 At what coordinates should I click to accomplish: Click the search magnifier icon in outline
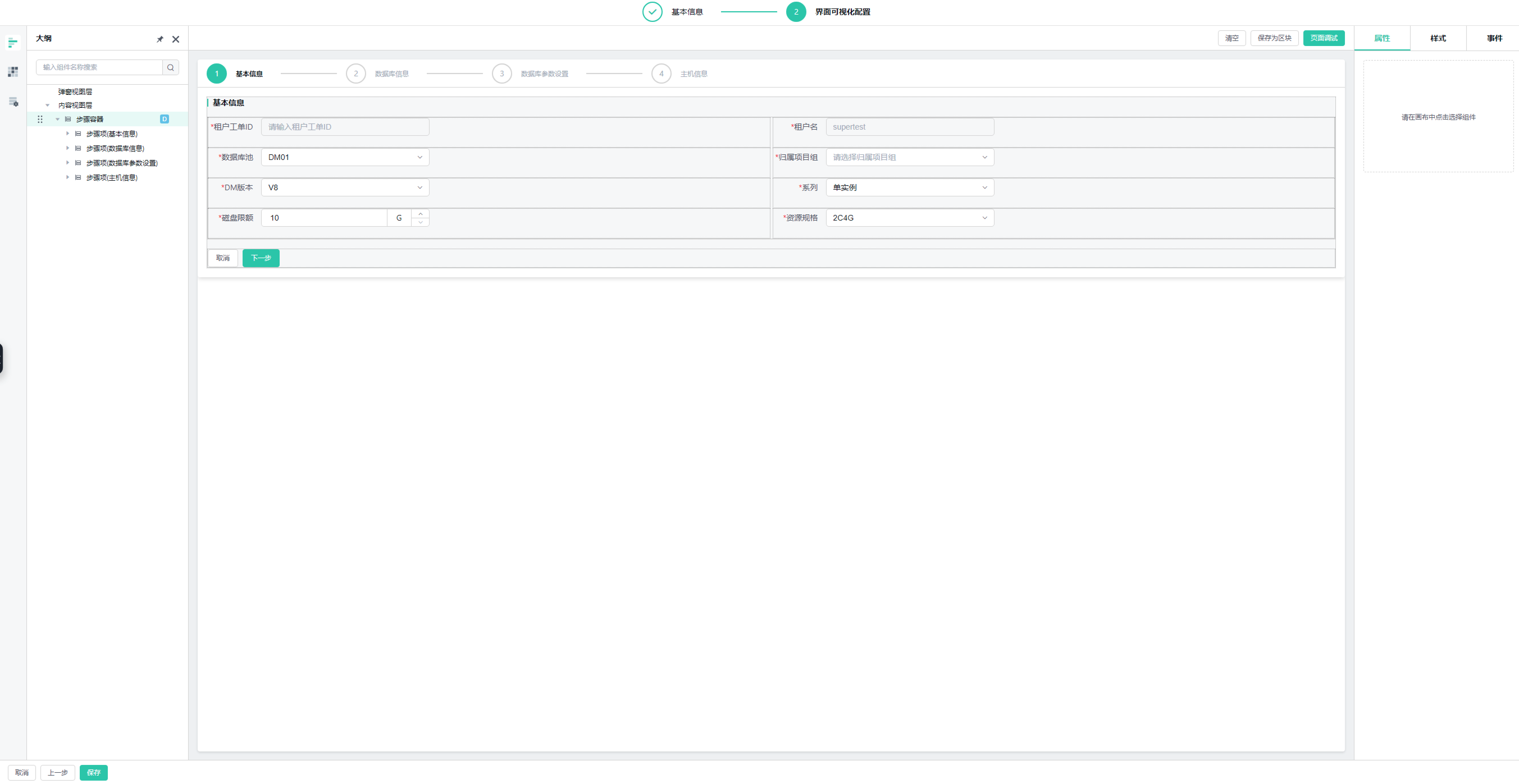click(x=170, y=67)
